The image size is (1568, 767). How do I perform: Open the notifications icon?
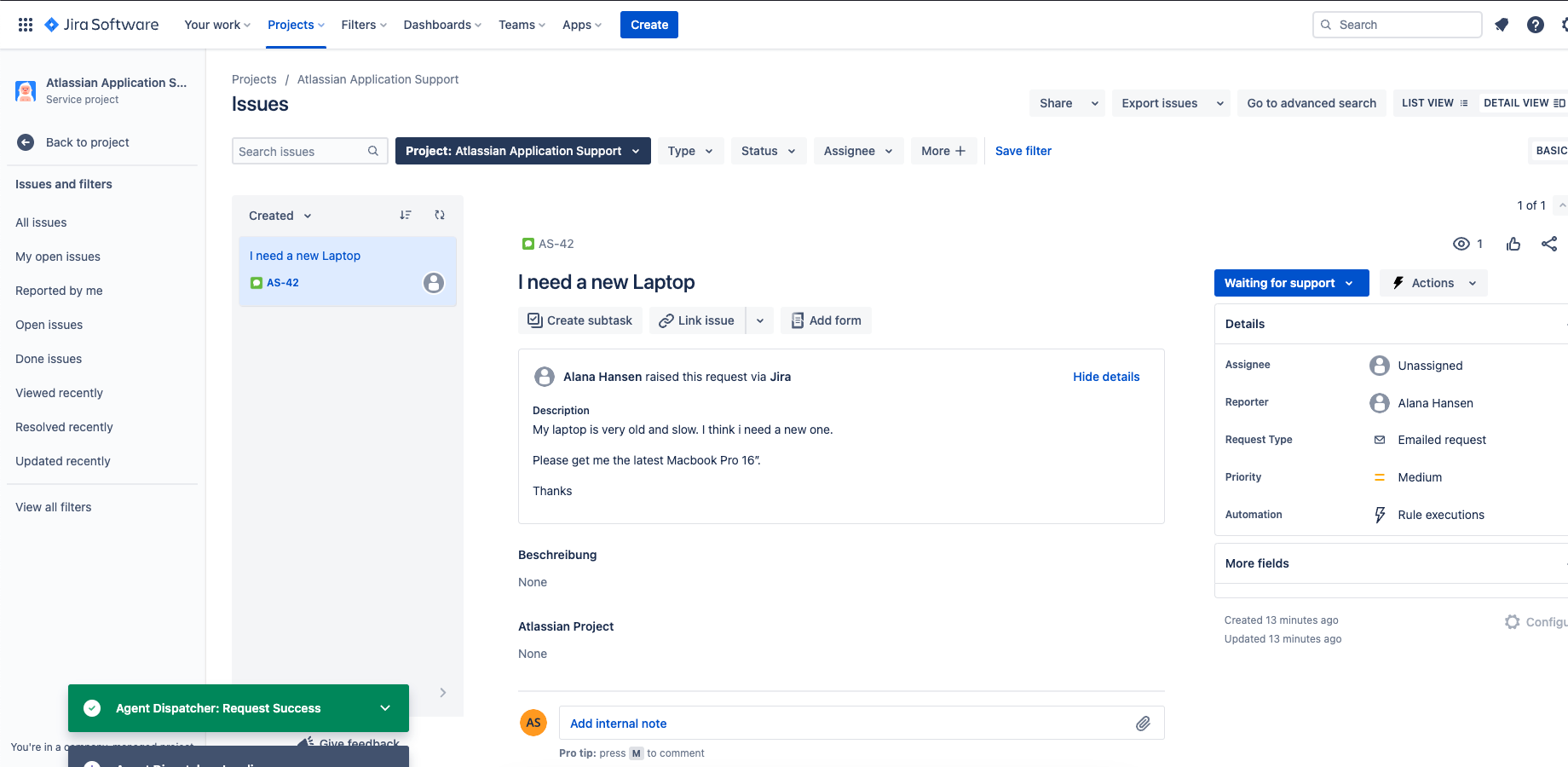pos(1502,25)
